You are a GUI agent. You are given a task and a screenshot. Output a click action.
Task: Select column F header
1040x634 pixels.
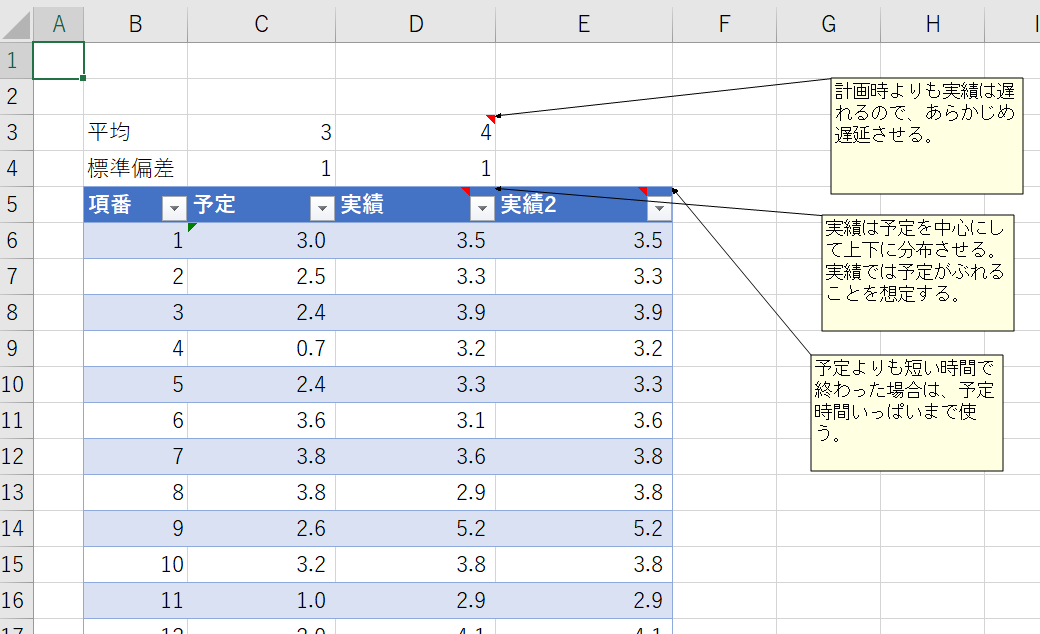point(724,25)
